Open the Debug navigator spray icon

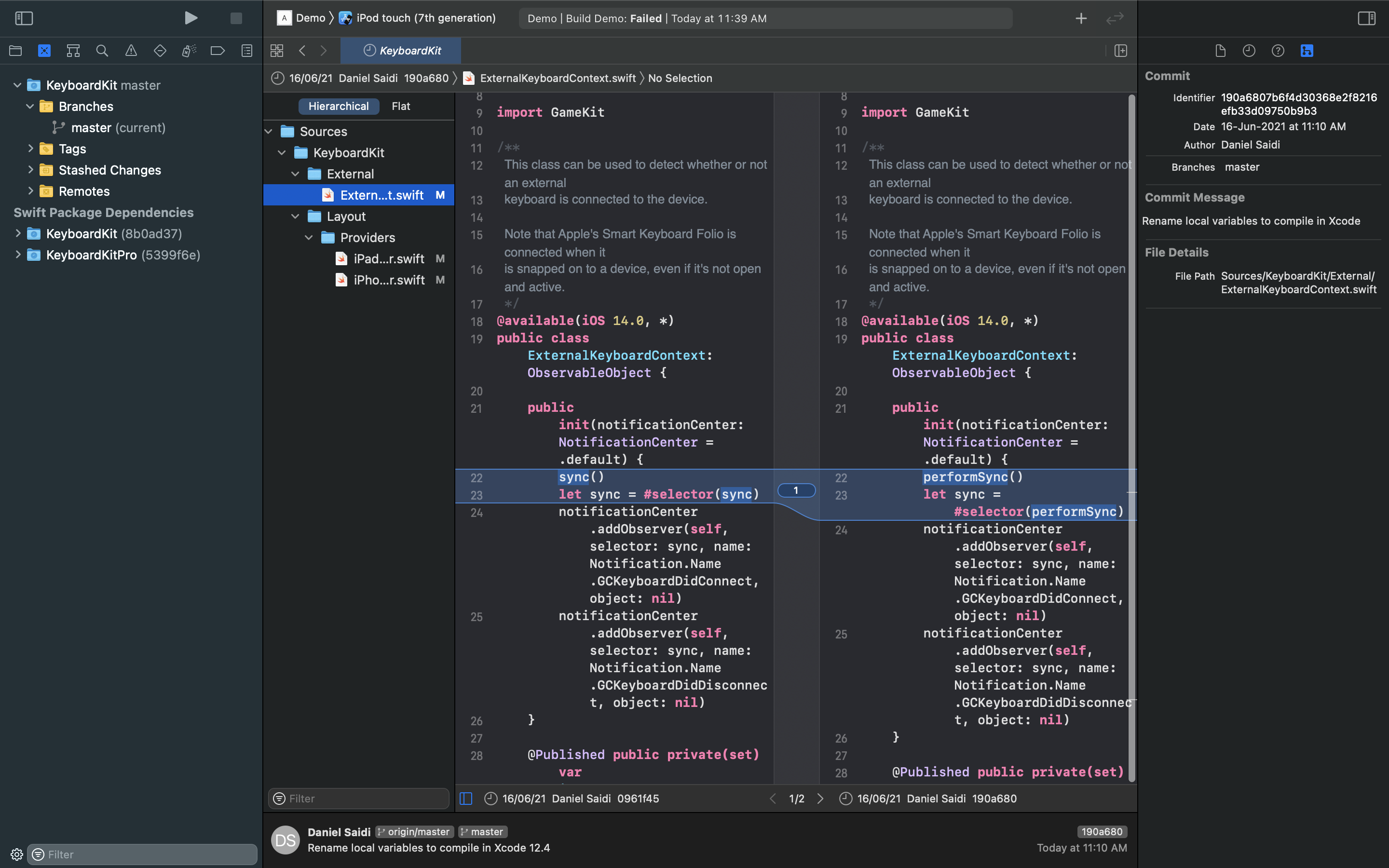tap(188, 51)
